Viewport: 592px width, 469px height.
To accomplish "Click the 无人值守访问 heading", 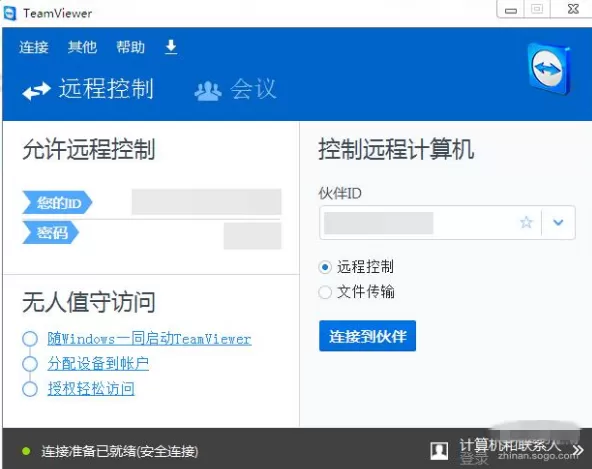I will coord(89,302).
